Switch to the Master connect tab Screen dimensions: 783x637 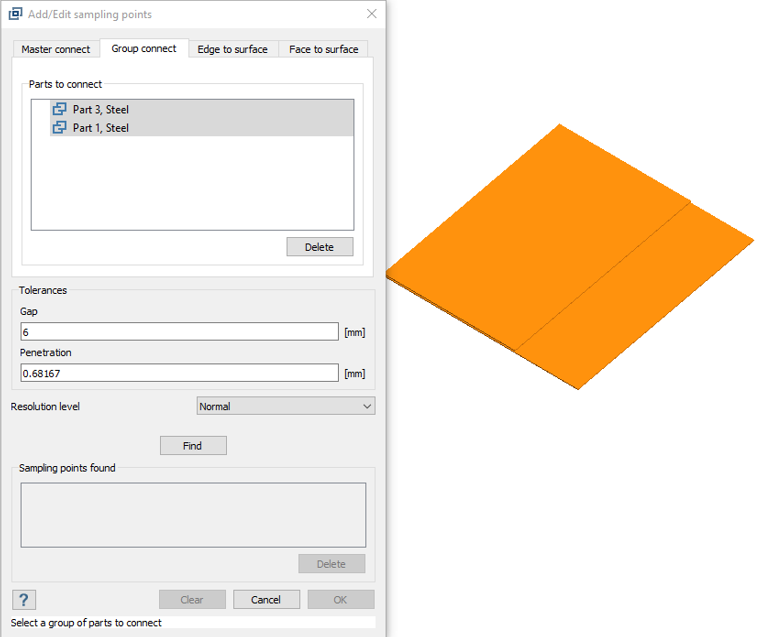(56, 49)
